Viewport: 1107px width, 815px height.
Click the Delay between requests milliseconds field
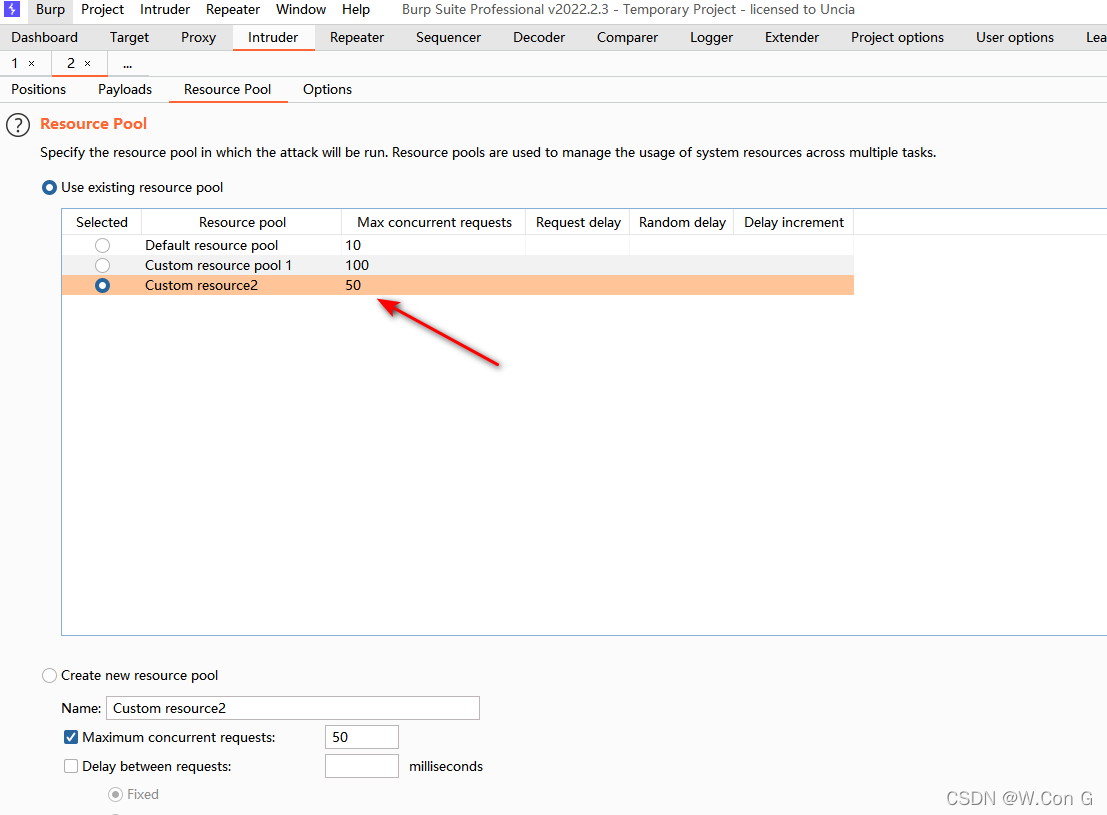pyautogui.click(x=361, y=766)
